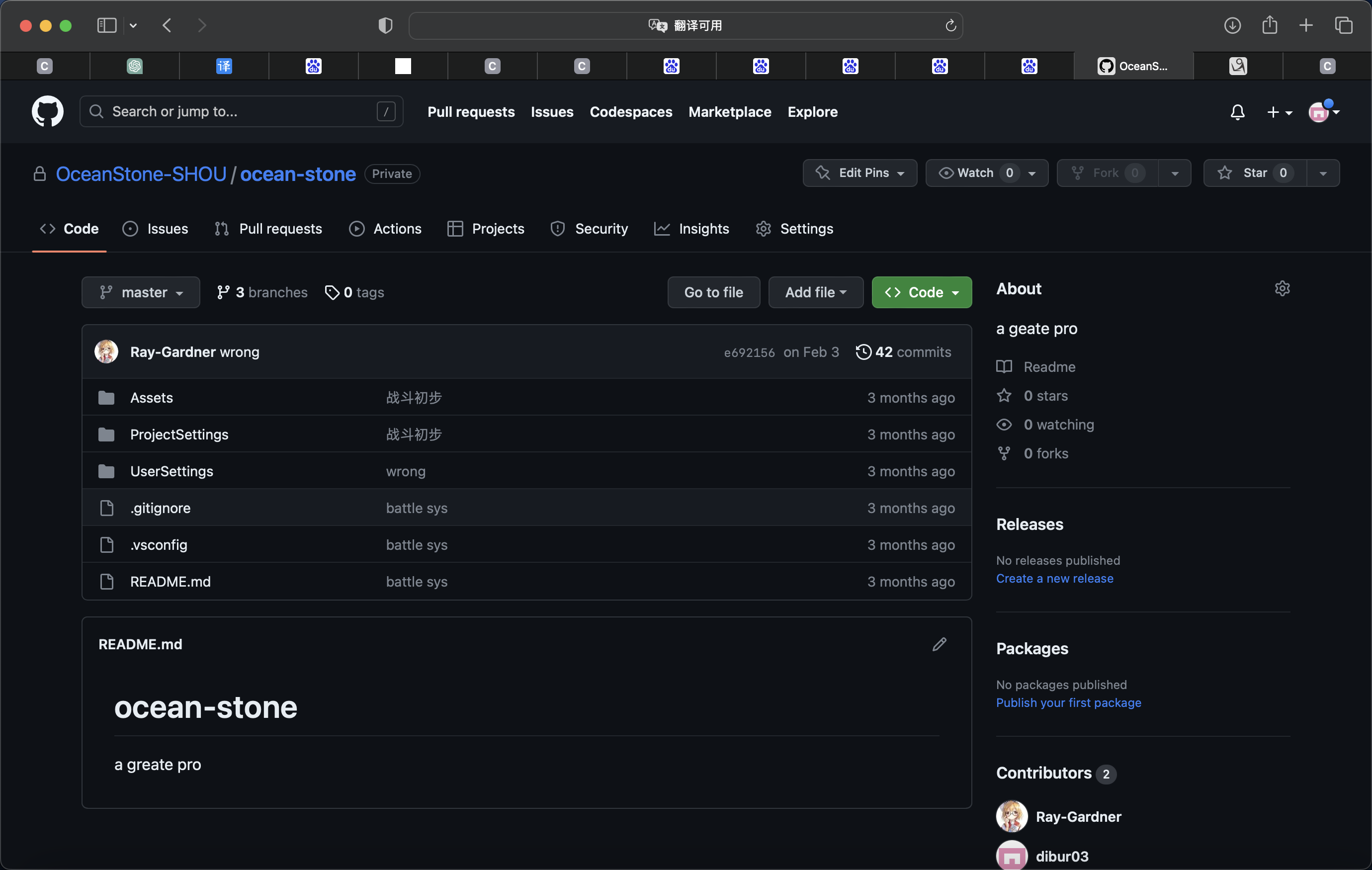Click the privacy shield icon in the toolbar

[x=385, y=26]
